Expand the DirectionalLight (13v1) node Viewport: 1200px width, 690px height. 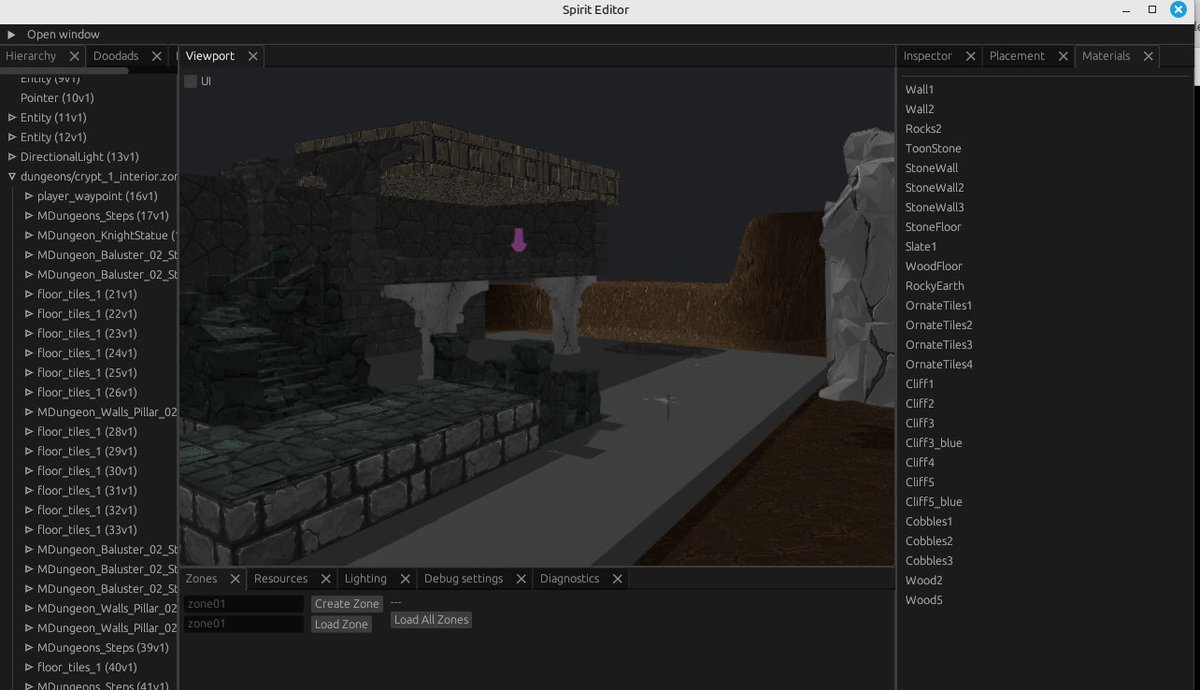point(11,156)
